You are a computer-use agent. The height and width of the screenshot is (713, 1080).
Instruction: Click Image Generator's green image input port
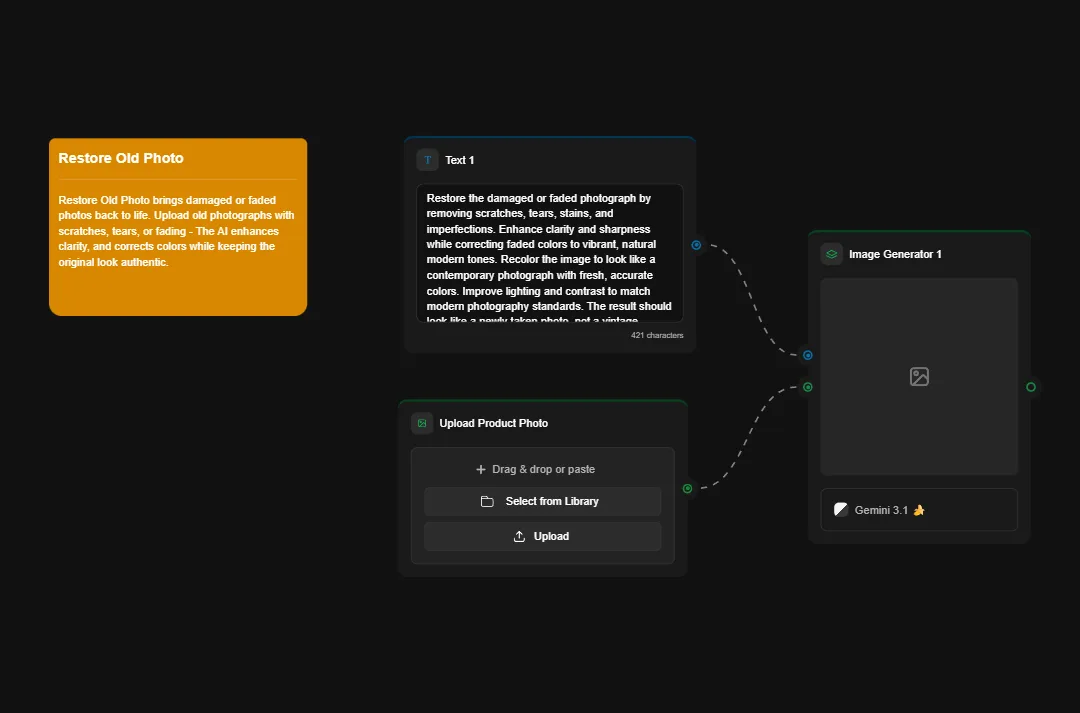[x=808, y=387]
